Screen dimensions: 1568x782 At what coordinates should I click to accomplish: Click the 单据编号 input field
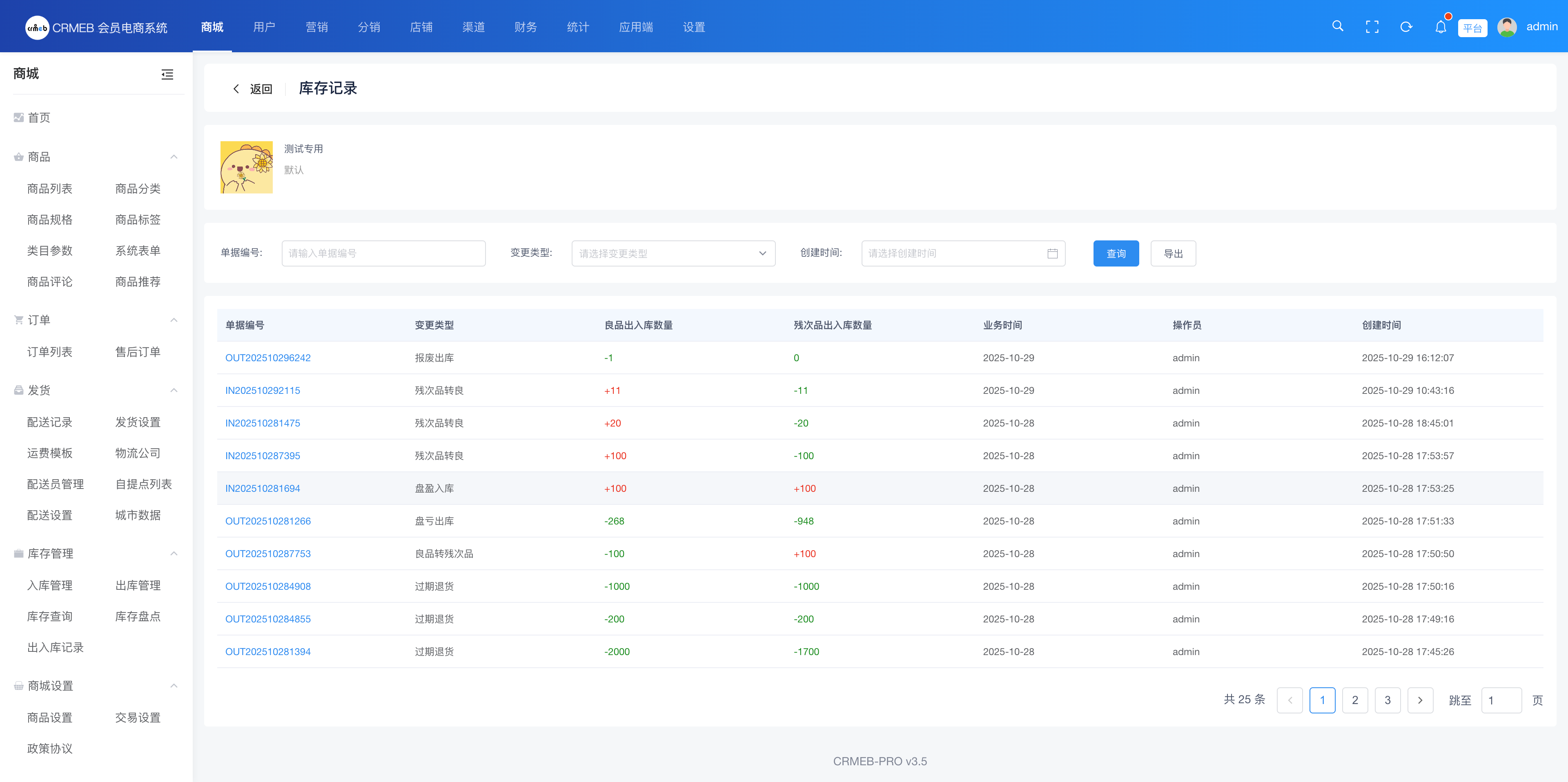pyautogui.click(x=383, y=253)
